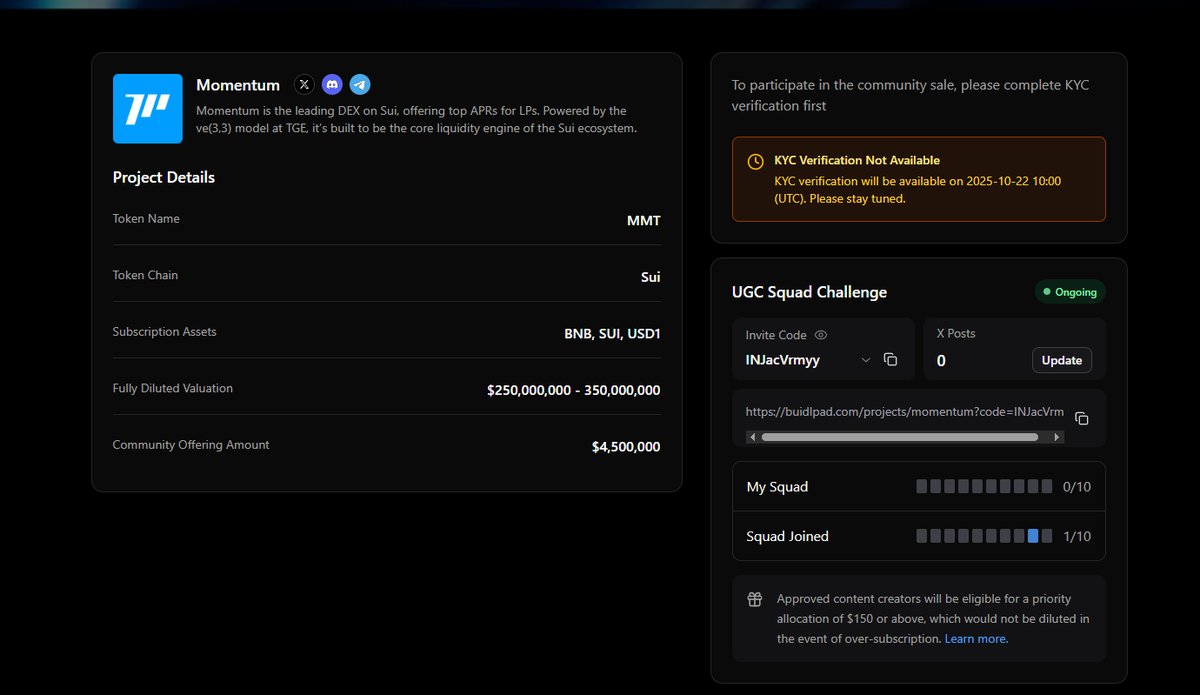This screenshot has height=695, width=1200.
Task: Click the '0/10' My Squad count
Action: [1077, 487]
